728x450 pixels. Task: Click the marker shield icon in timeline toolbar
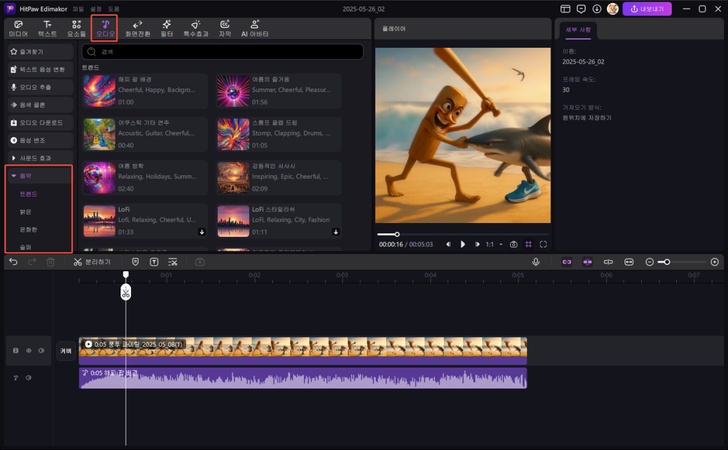coord(135,262)
